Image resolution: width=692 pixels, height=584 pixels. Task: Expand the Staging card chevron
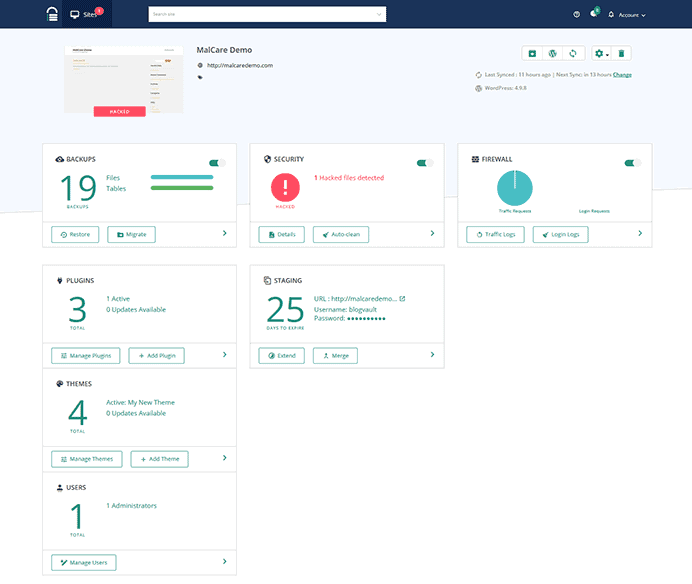pyautogui.click(x=432, y=354)
